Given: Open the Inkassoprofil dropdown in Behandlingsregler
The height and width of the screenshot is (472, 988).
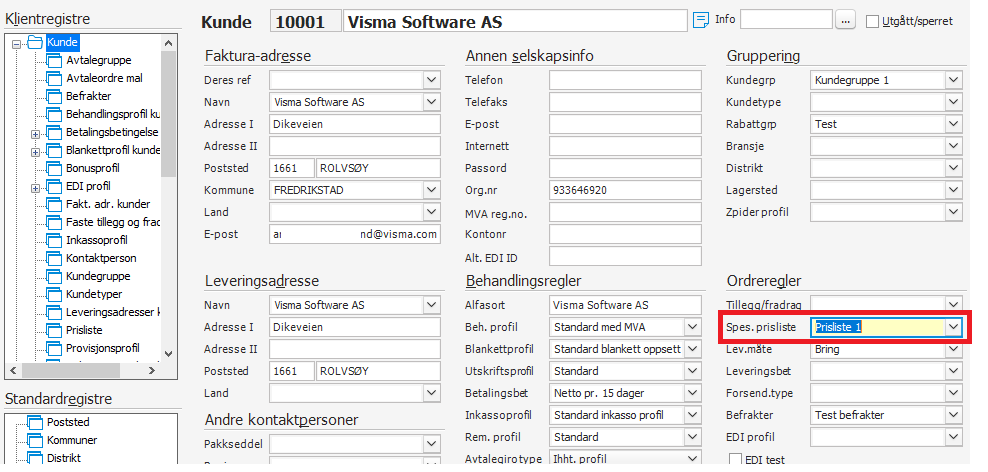Looking at the screenshot, I should point(692,415).
